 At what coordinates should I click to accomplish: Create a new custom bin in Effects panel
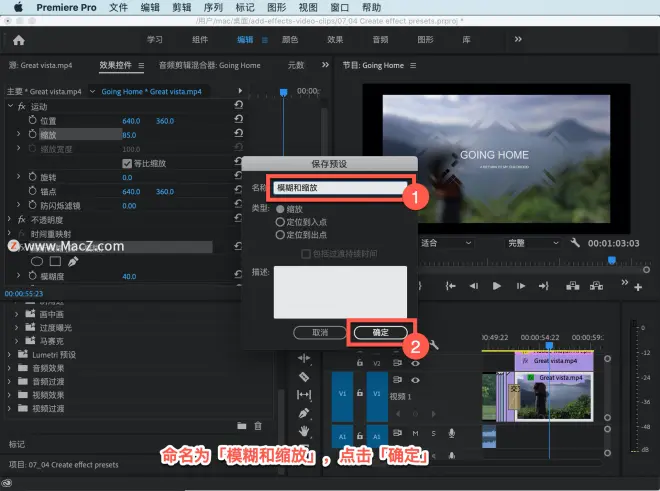click(242, 426)
